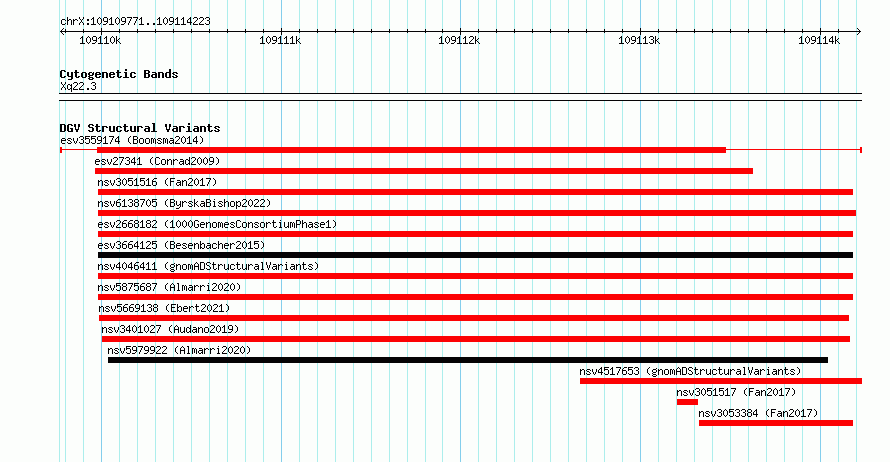
Task: Click the Xq22.3 band label
Action: [x=78, y=86]
